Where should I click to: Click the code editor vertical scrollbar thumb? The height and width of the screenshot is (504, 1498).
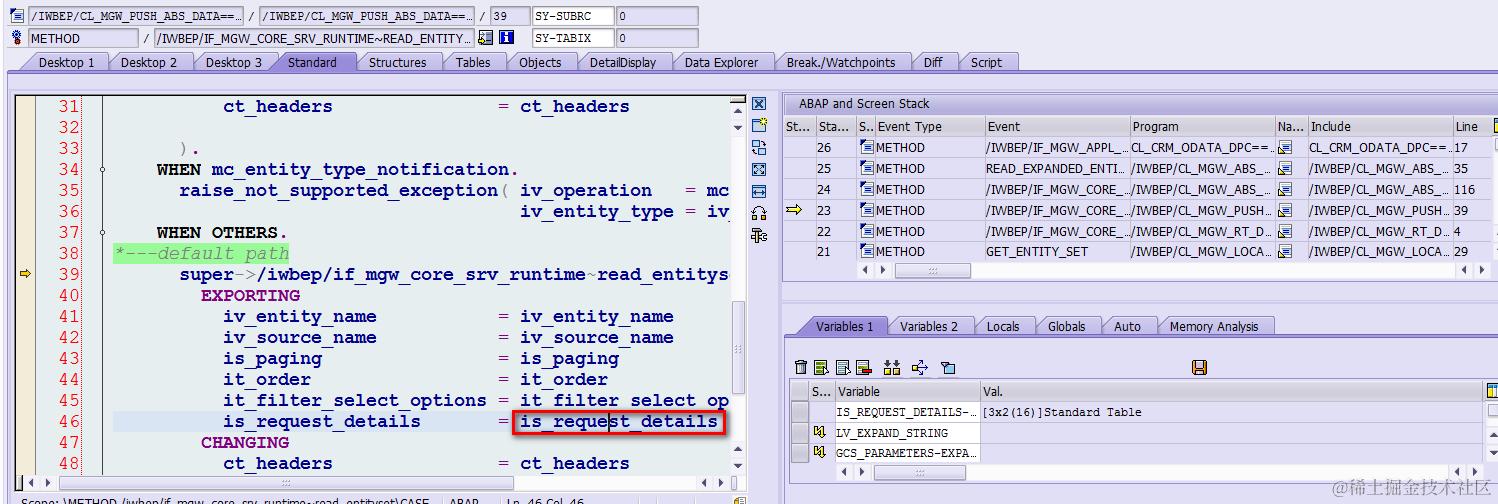tap(740, 349)
